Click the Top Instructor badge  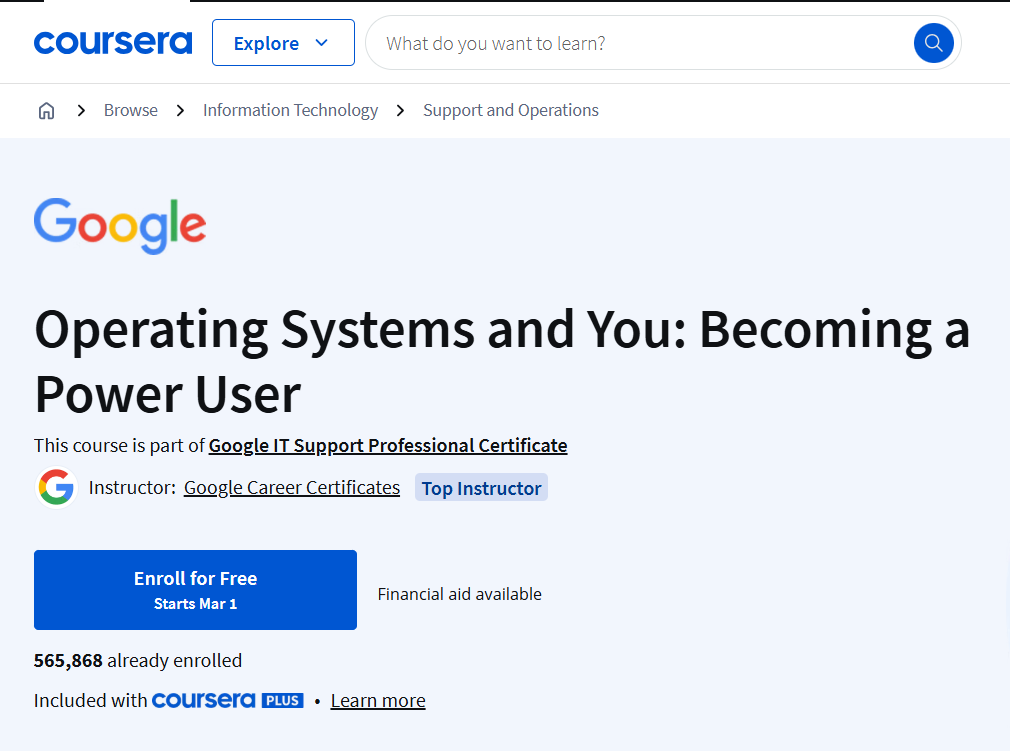[481, 487]
